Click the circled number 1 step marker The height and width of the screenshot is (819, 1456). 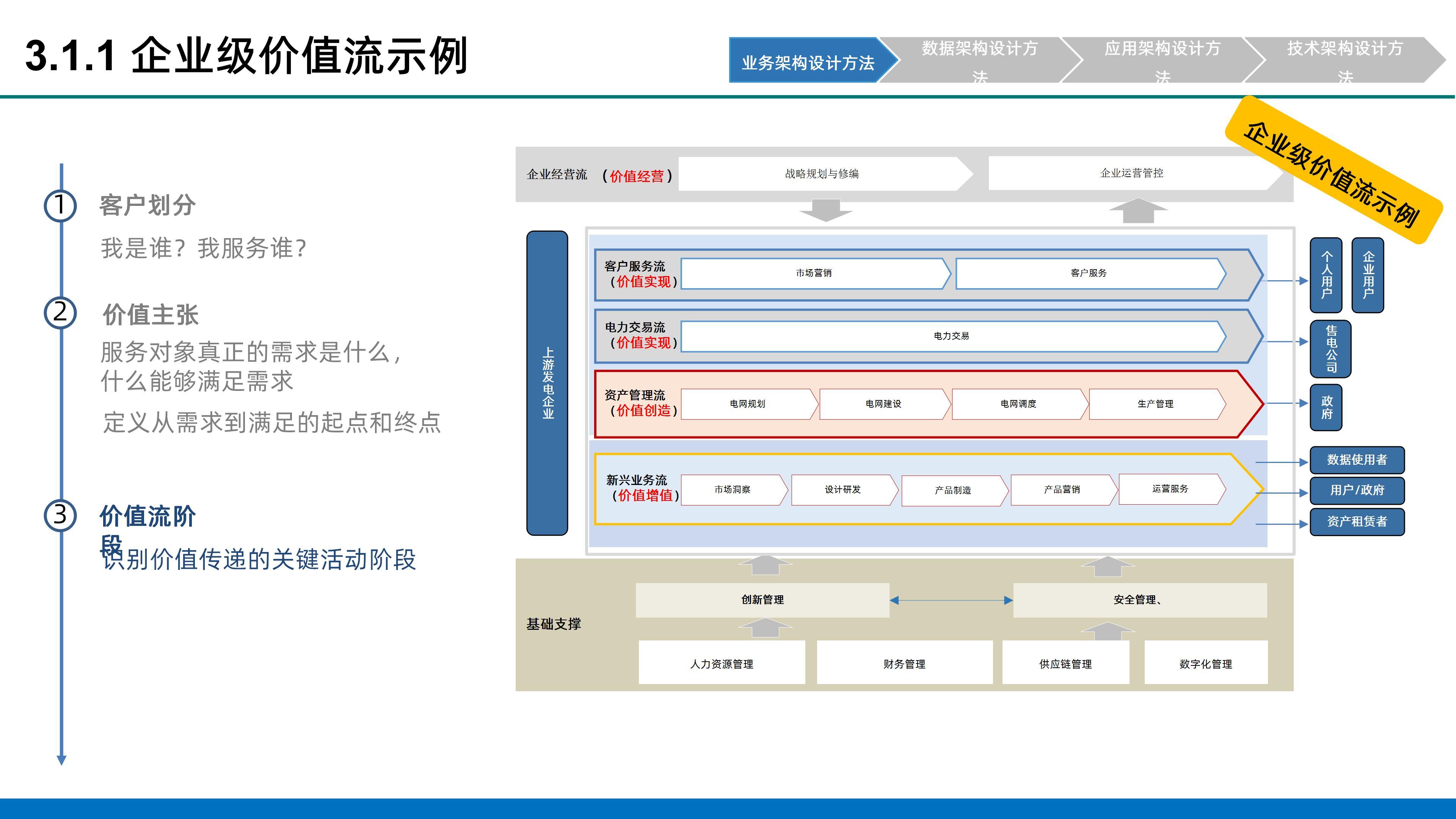click(x=60, y=205)
